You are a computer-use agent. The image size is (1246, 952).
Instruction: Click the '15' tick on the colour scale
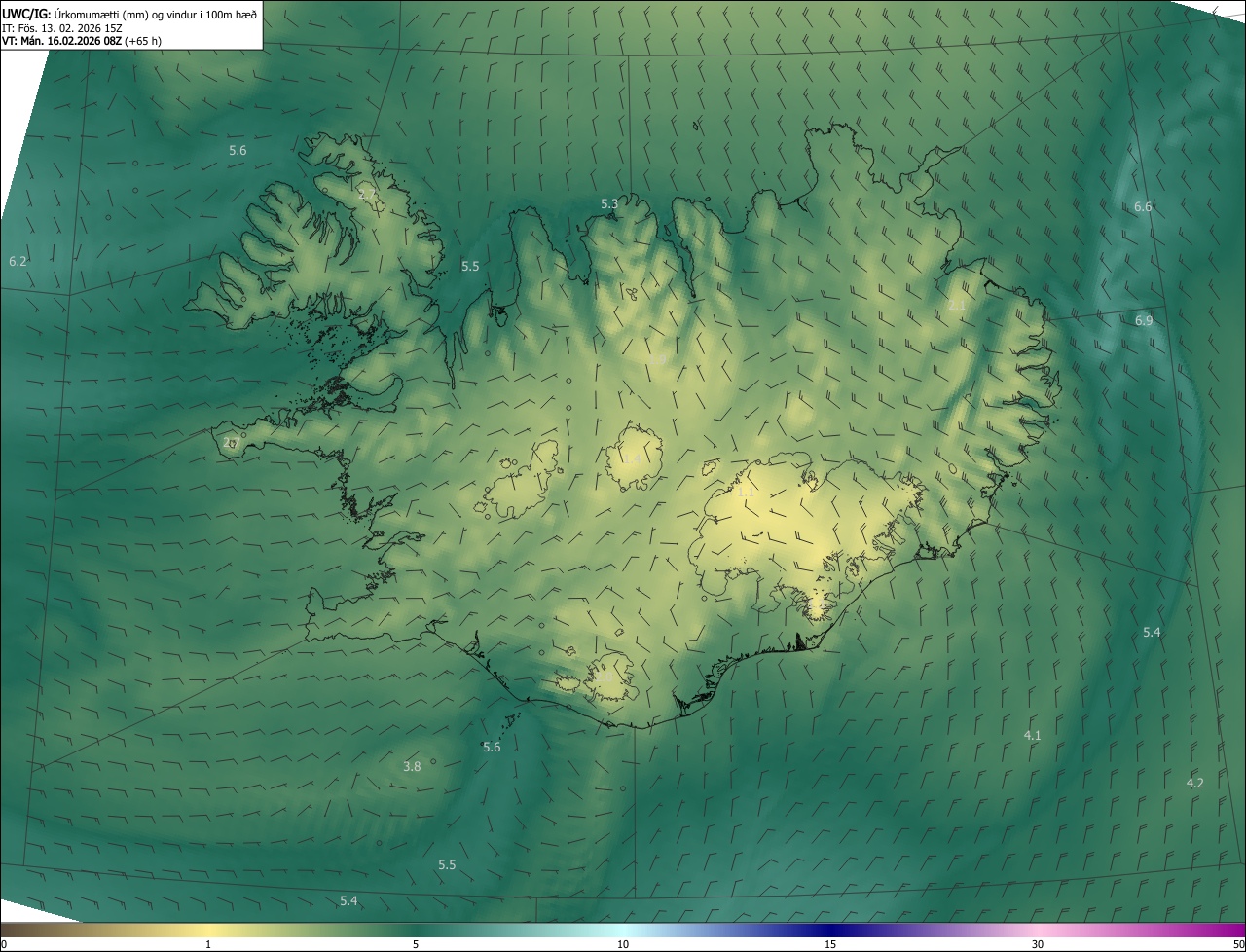(830, 944)
